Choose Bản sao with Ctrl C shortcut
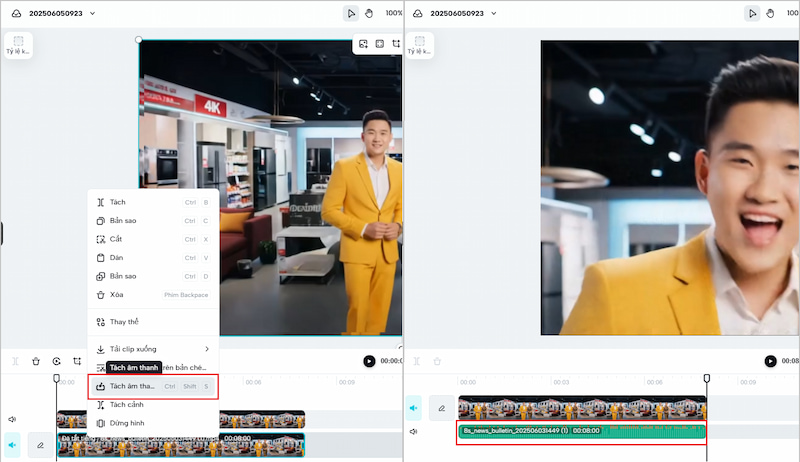The height and width of the screenshot is (462, 800). click(x=153, y=220)
